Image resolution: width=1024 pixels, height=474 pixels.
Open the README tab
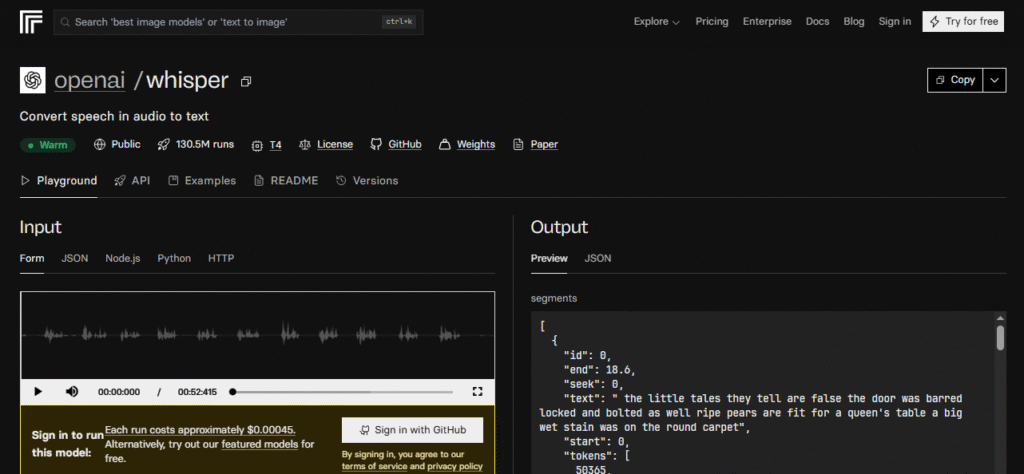tap(286, 181)
